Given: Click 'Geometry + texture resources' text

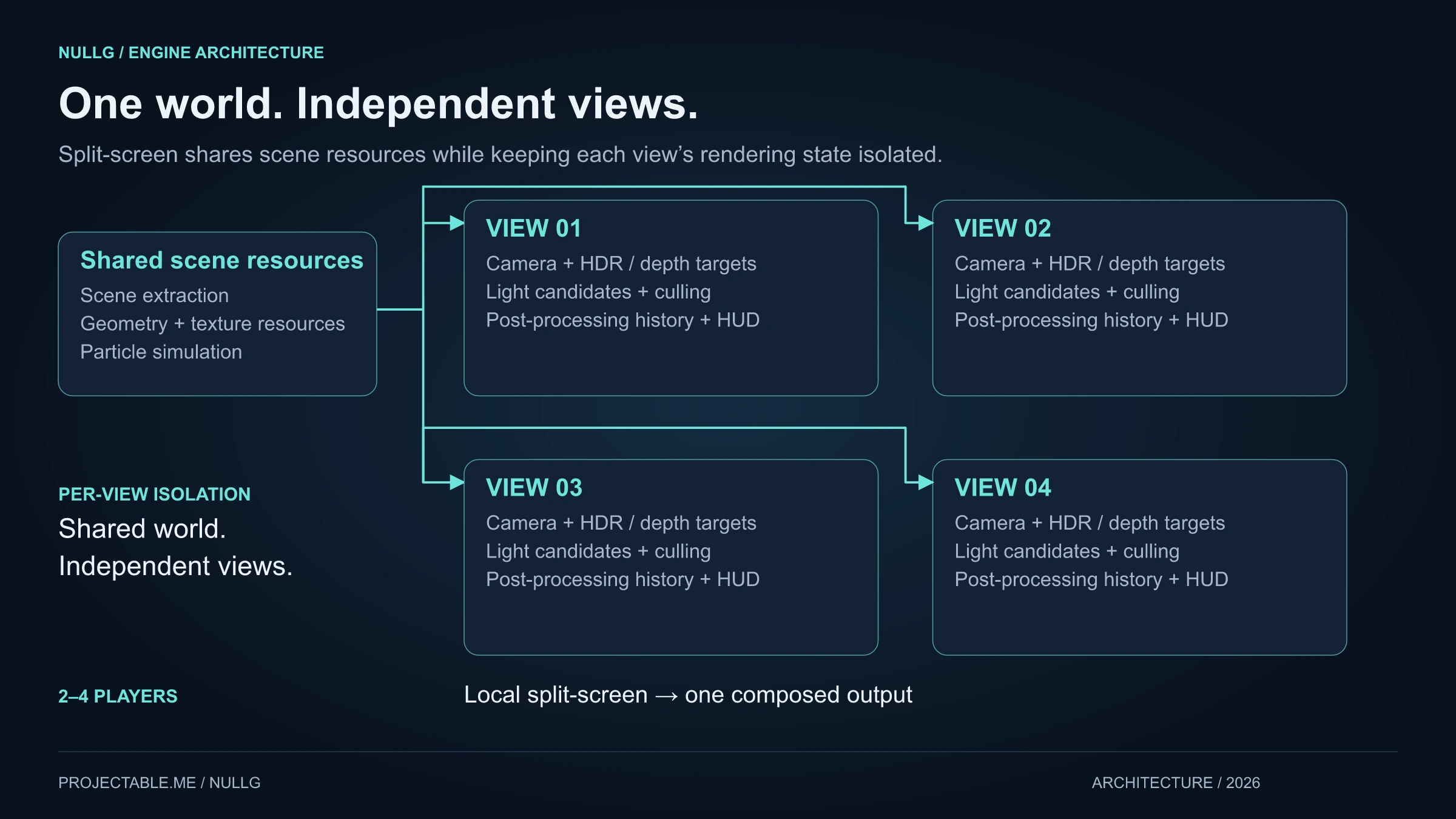Looking at the screenshot, I should tap(212, 323).
